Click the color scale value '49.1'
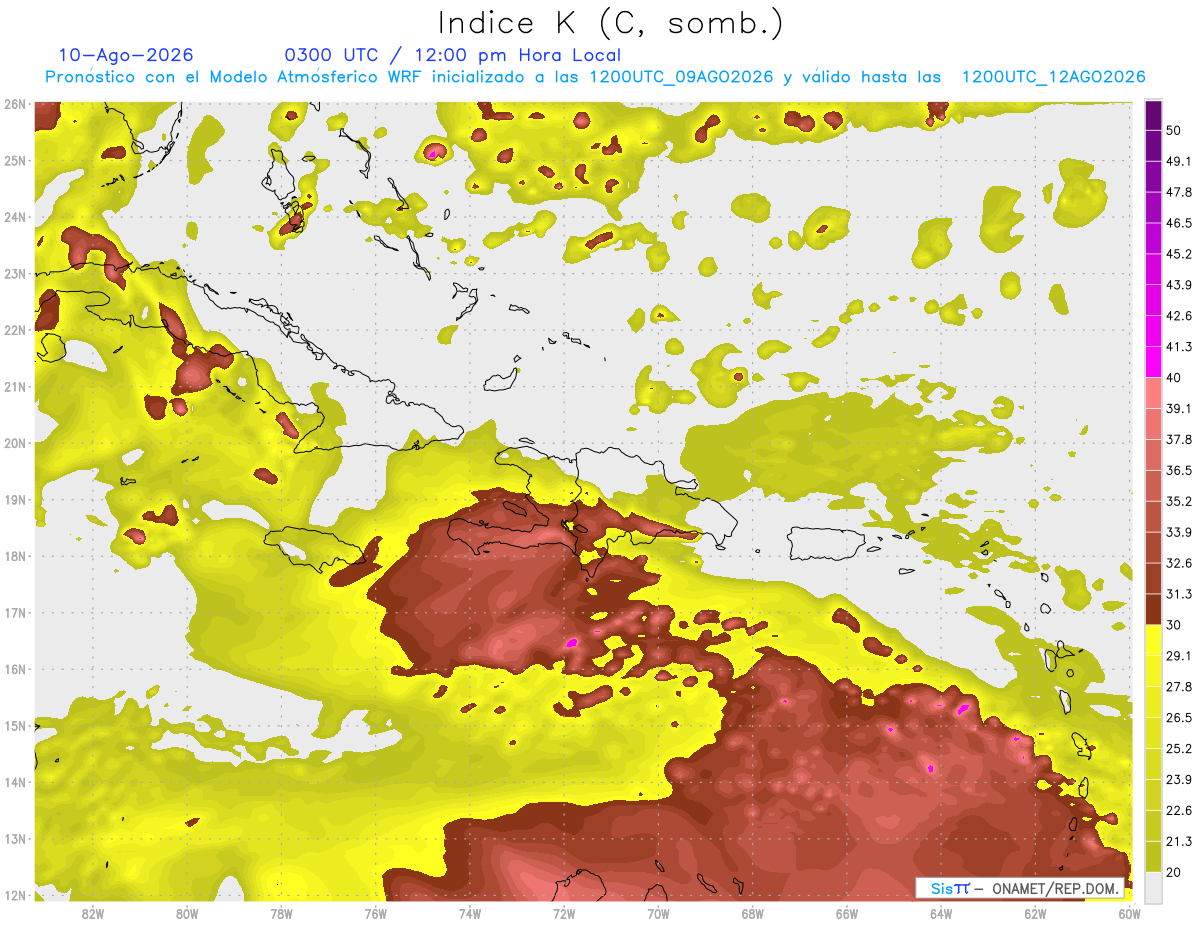 pos(1178,162)
